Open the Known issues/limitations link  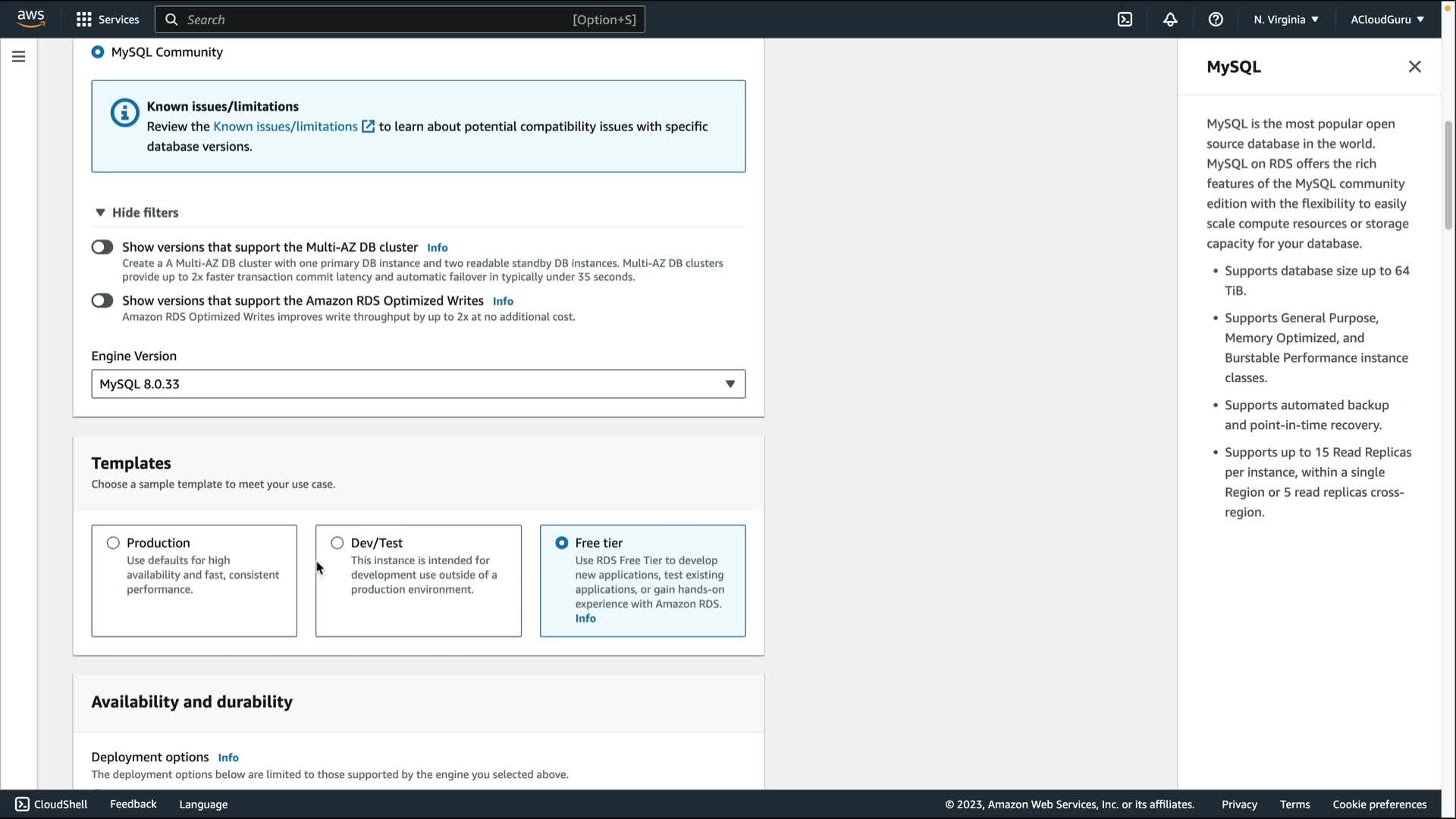(285, 127)
